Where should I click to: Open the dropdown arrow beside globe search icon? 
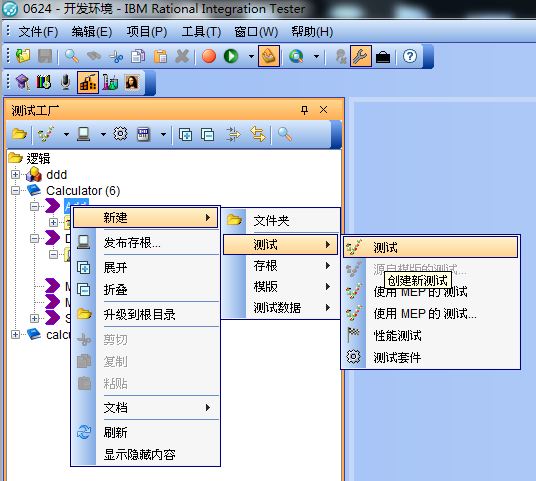coord(317,56)
